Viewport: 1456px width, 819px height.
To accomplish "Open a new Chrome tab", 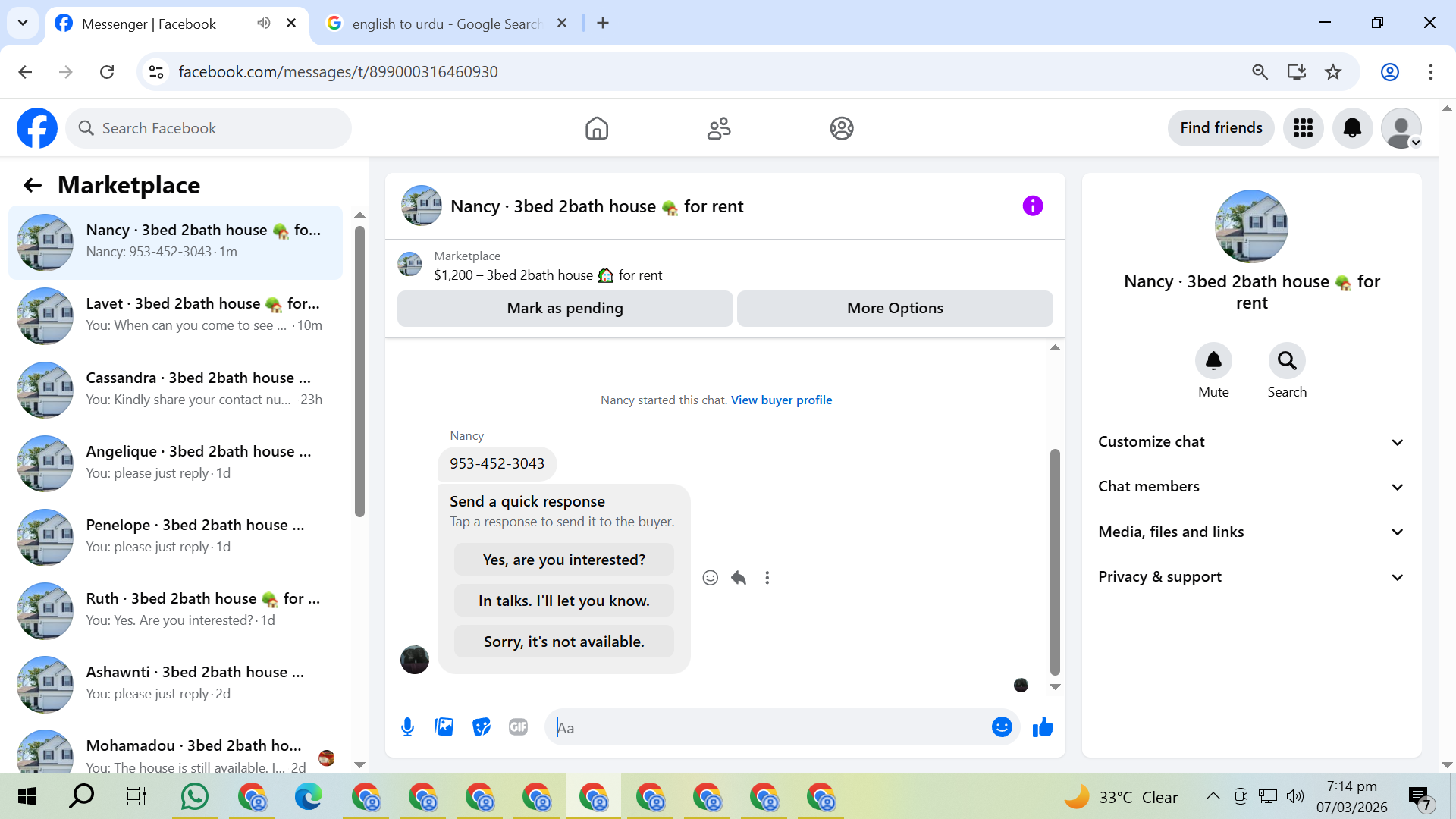I will 603,23.
